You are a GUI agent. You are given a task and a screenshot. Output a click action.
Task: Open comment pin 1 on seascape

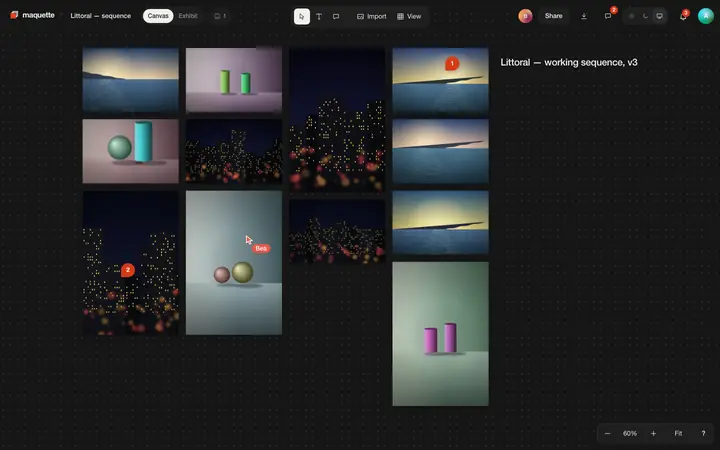(452, 63)
